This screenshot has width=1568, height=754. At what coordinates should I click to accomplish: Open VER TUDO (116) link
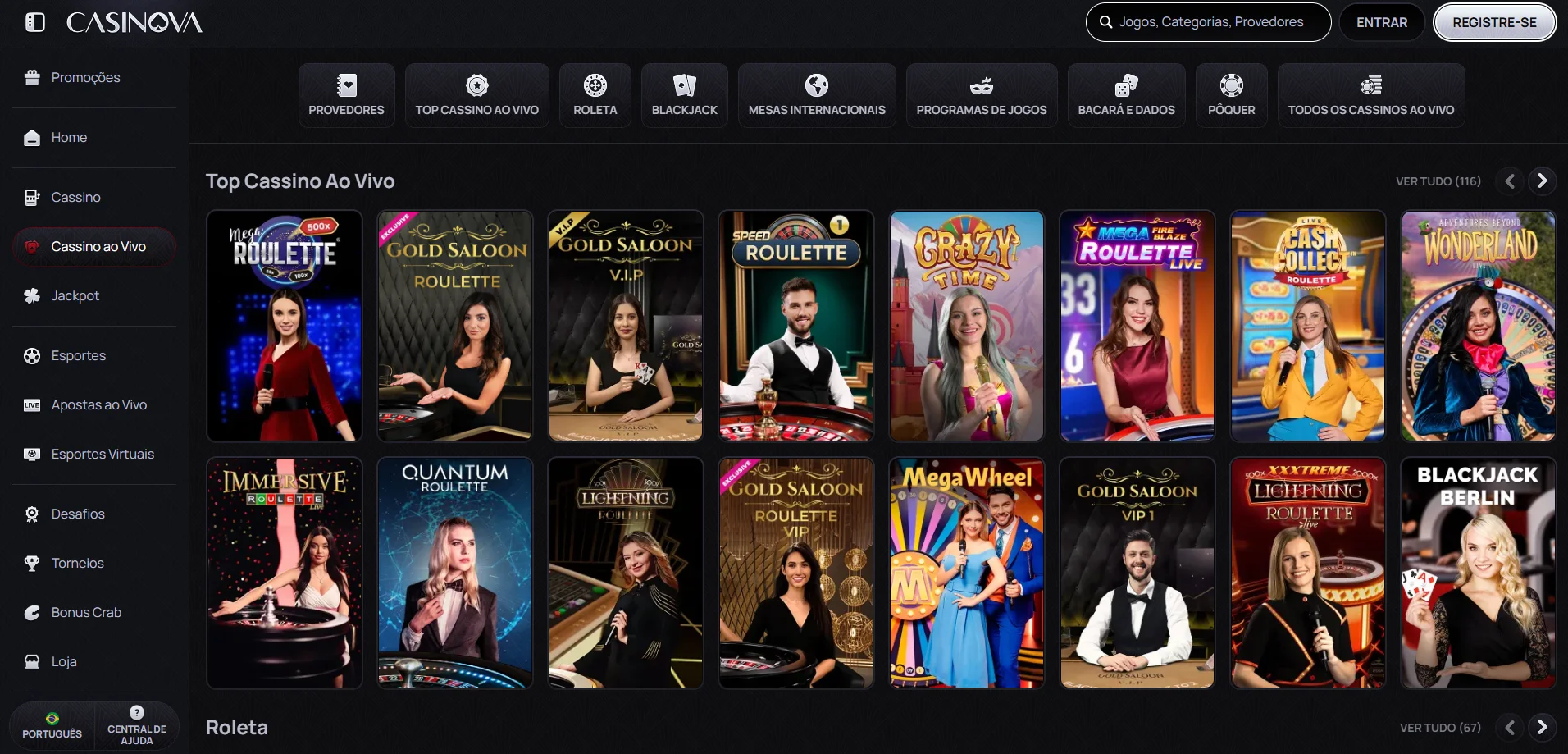(x=1438, y=181)
